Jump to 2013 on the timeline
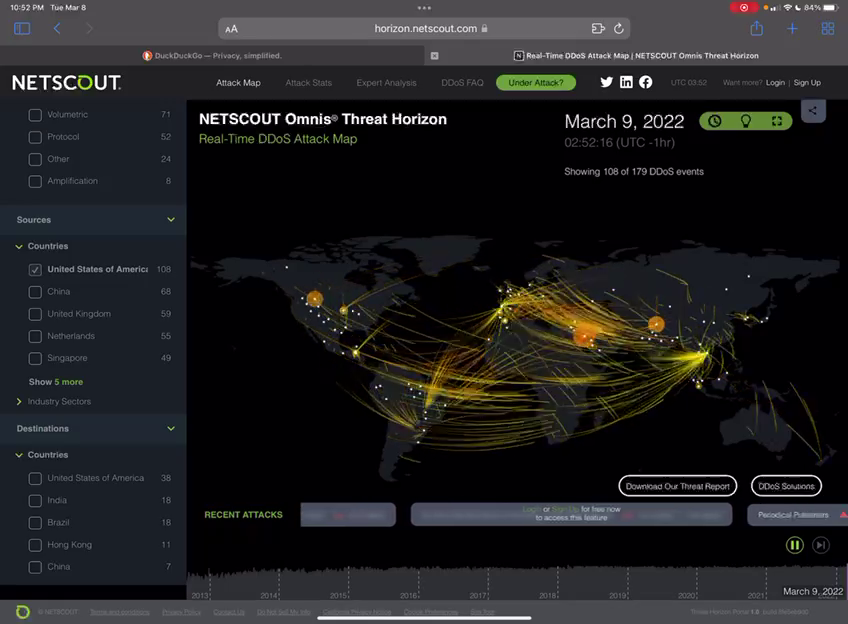The height and width of the screenshot is (624, 848). click(200, 595)
